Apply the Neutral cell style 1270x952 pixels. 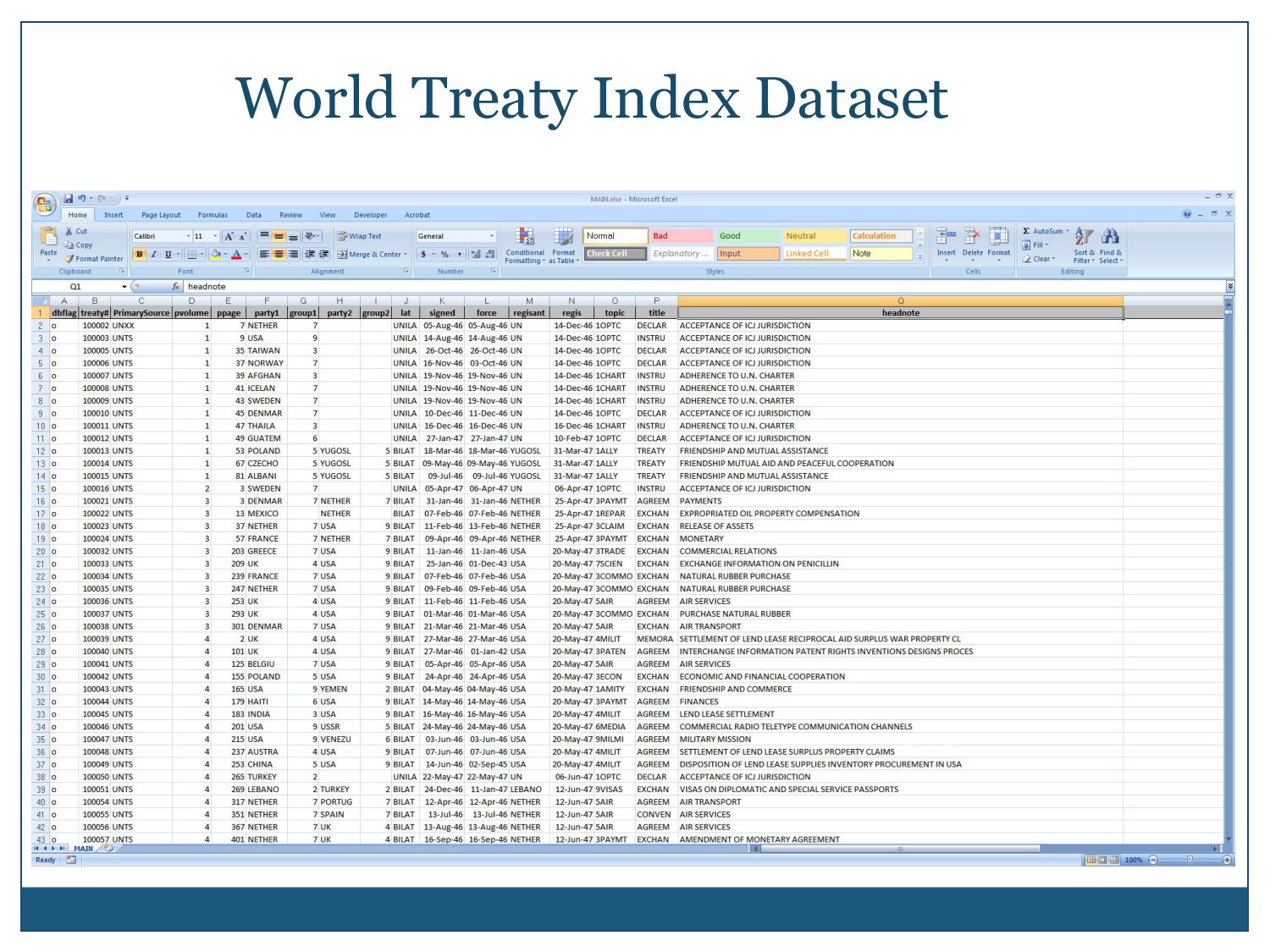click(814, 236)
